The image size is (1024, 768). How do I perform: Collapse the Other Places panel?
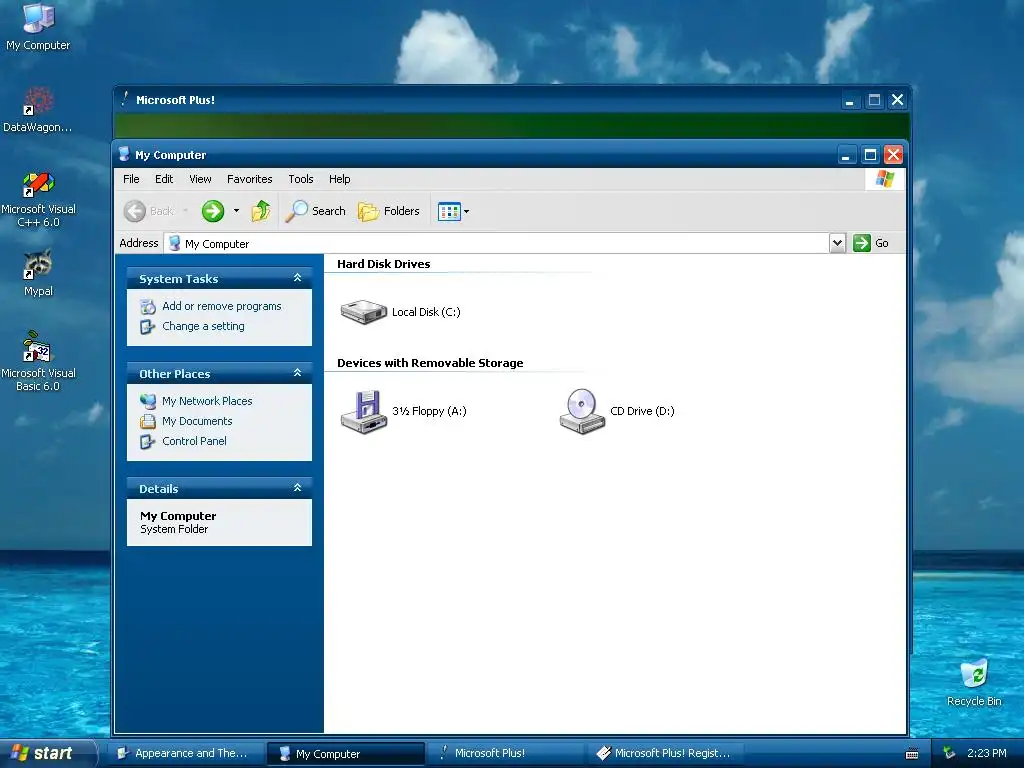[297, 373]
